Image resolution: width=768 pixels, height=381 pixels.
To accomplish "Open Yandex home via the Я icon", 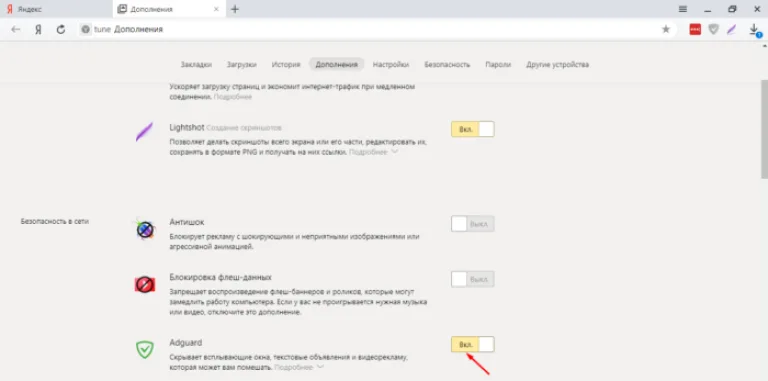I will pyautogui.click(x=38, y=29).
